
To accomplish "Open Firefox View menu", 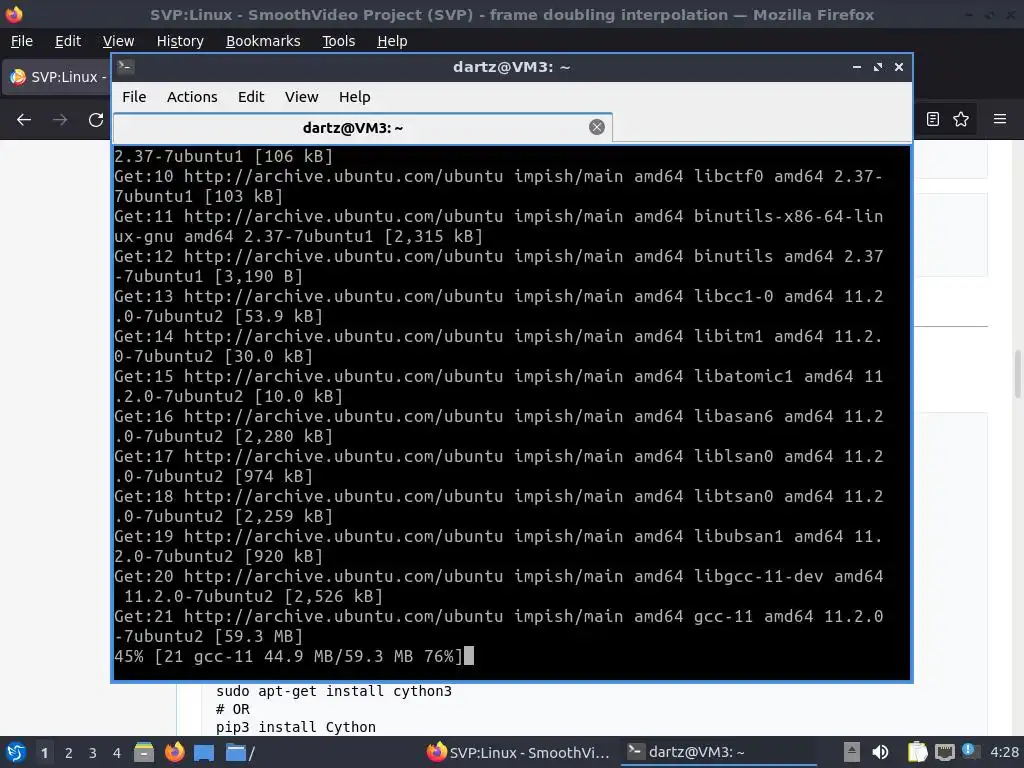I will pos(118,41).
